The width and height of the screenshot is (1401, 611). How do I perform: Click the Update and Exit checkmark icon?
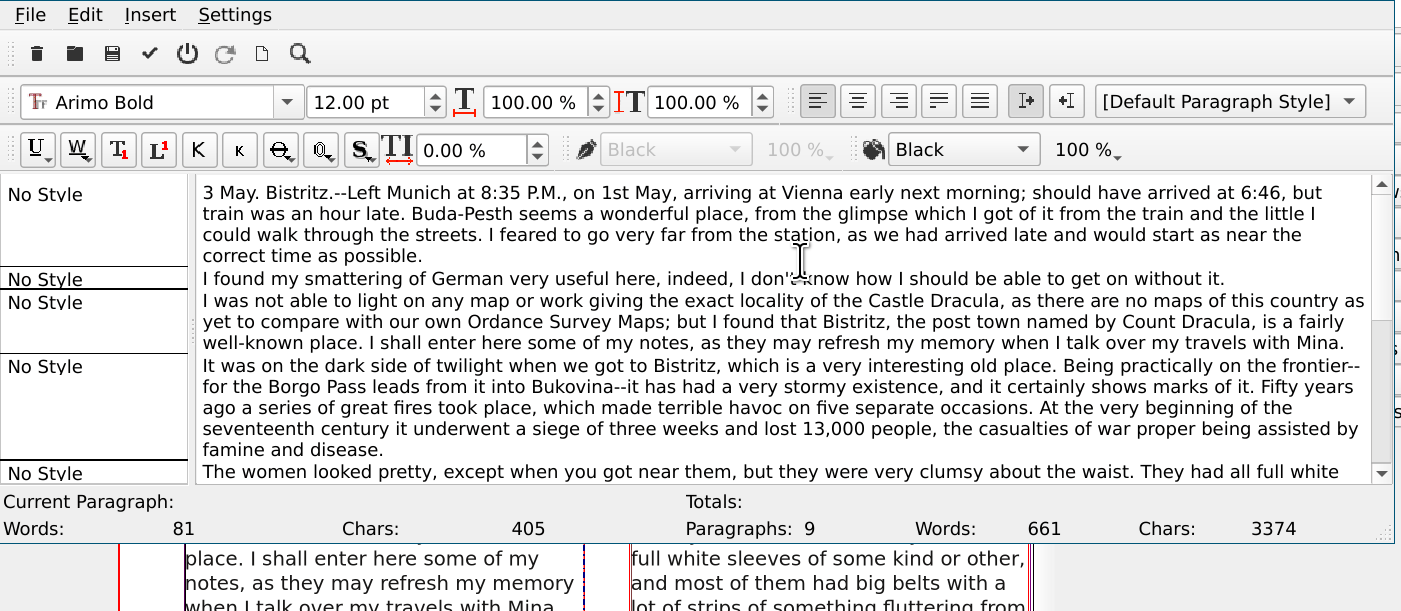pos(150,54)
